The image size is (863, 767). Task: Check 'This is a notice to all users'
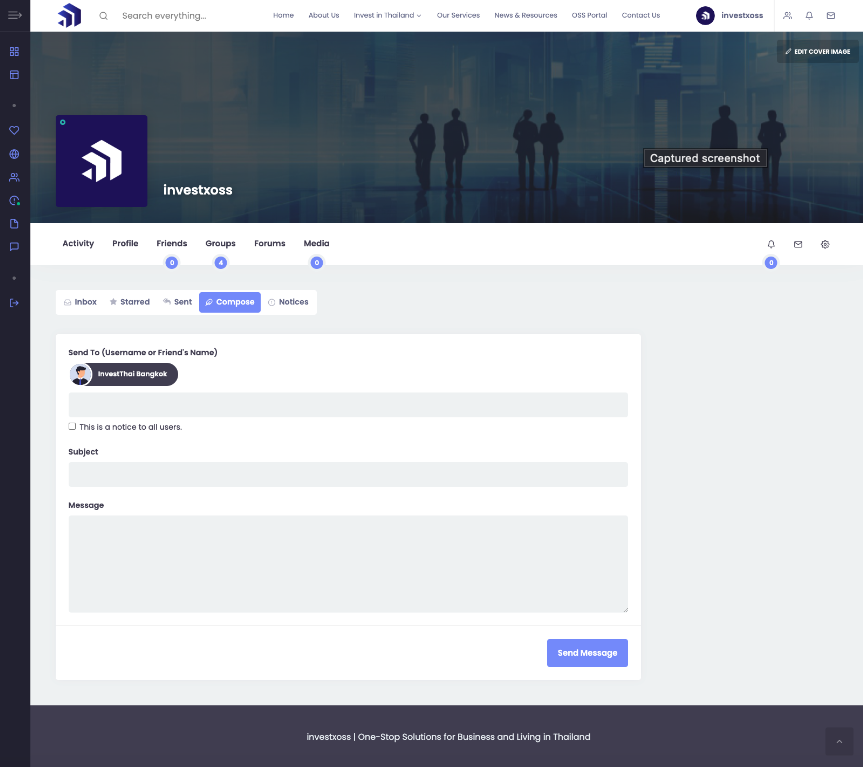tap(72, 426)
